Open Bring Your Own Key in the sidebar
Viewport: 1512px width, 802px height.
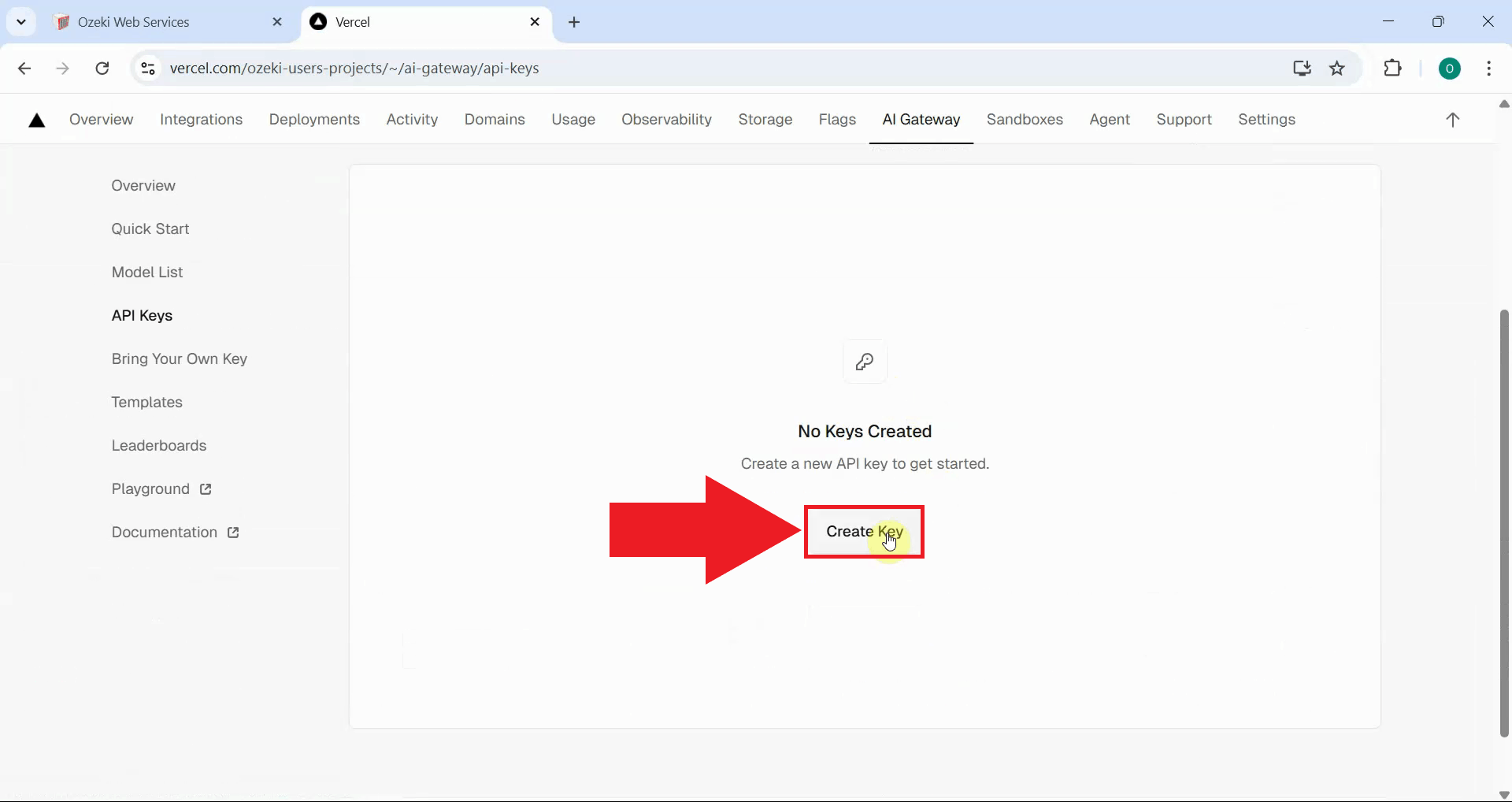click(x=179, y=358)
